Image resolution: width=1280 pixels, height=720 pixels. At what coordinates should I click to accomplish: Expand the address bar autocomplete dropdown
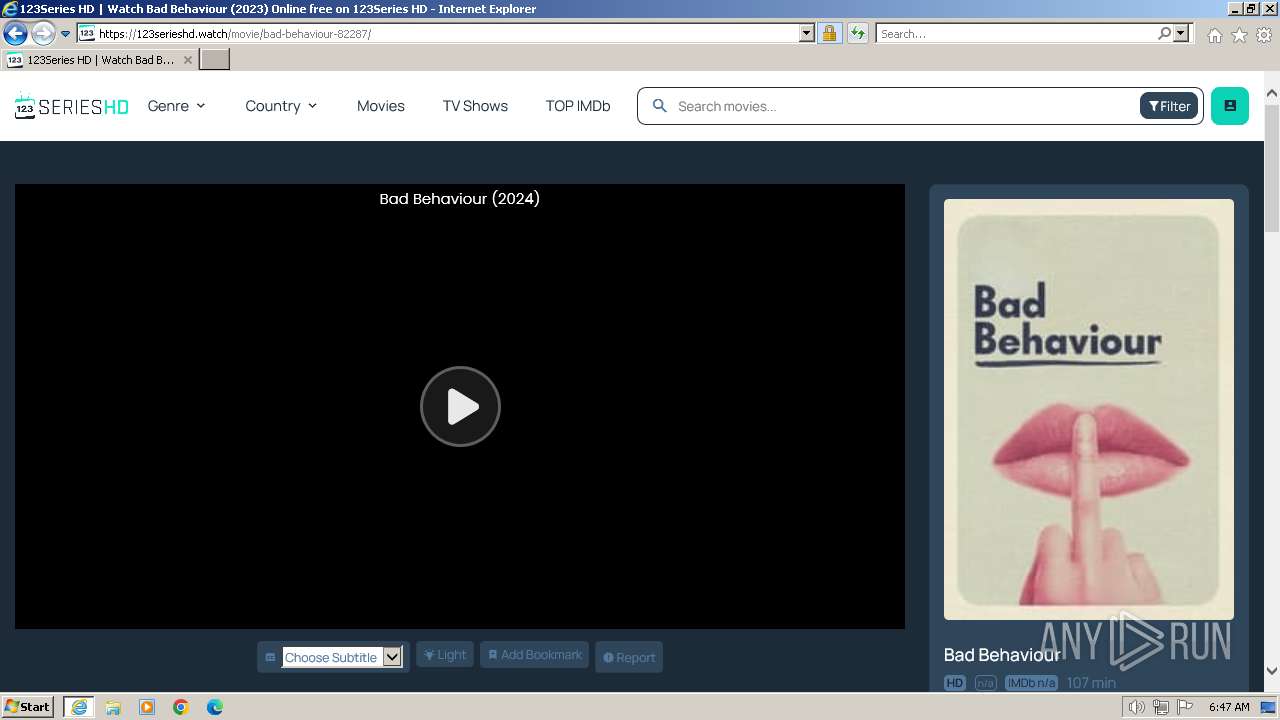[x=807, y=33]
